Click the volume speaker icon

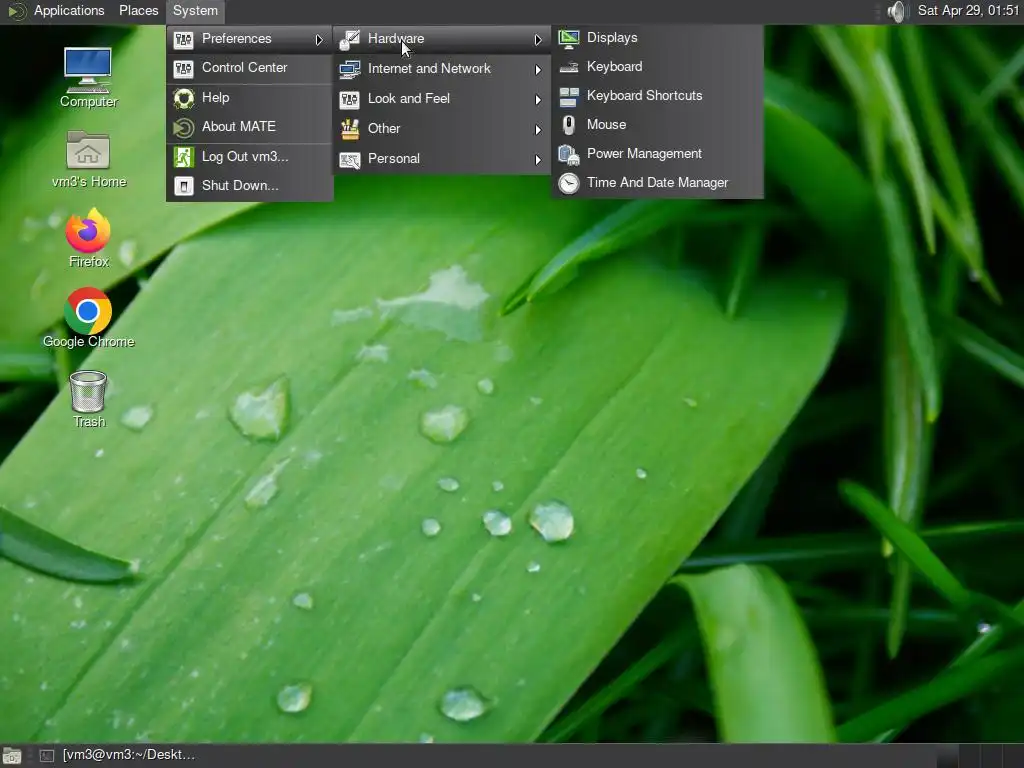click(898, 11)
